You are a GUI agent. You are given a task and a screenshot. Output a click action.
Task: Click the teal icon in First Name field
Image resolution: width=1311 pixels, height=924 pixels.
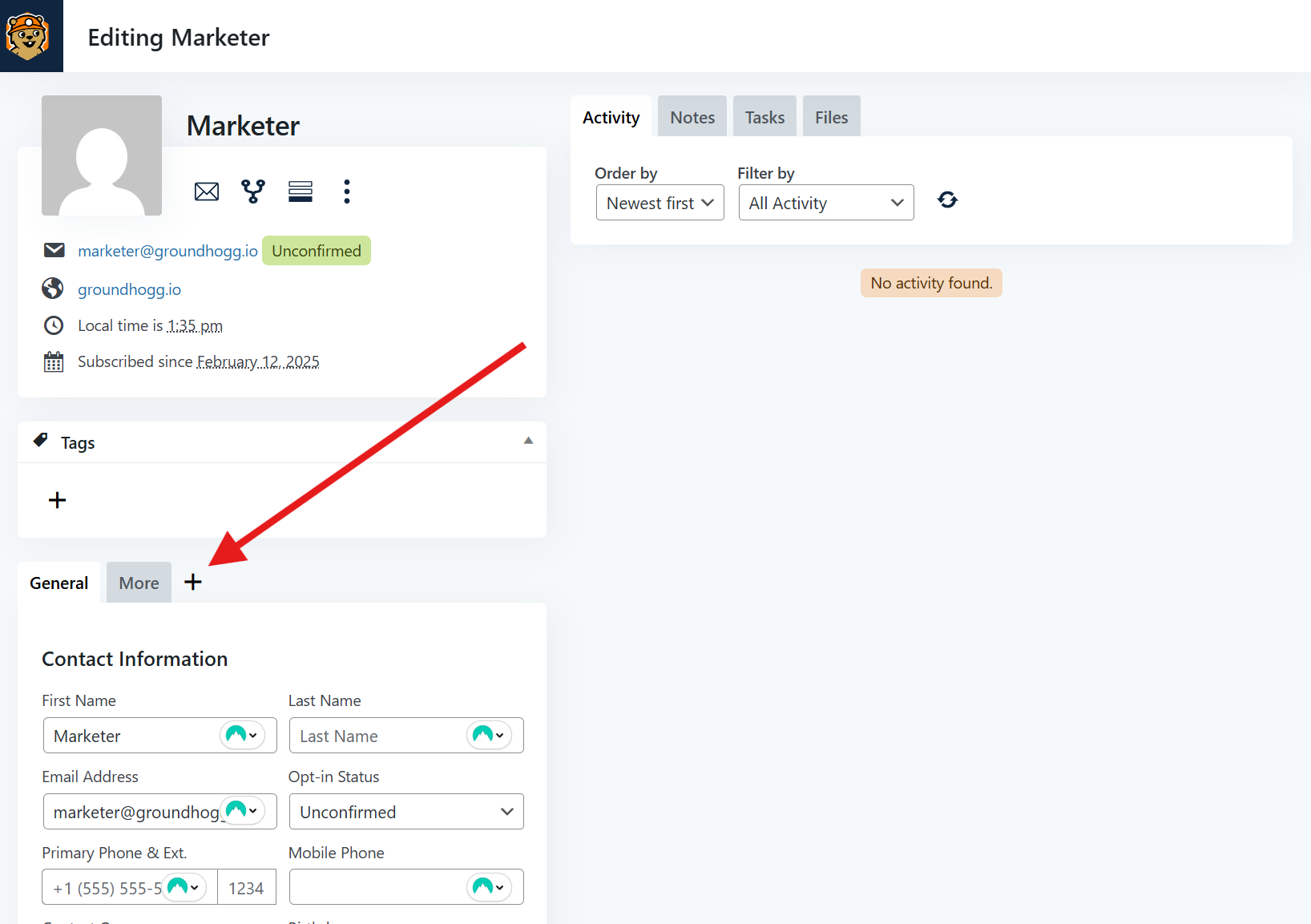tap(242, 735)
